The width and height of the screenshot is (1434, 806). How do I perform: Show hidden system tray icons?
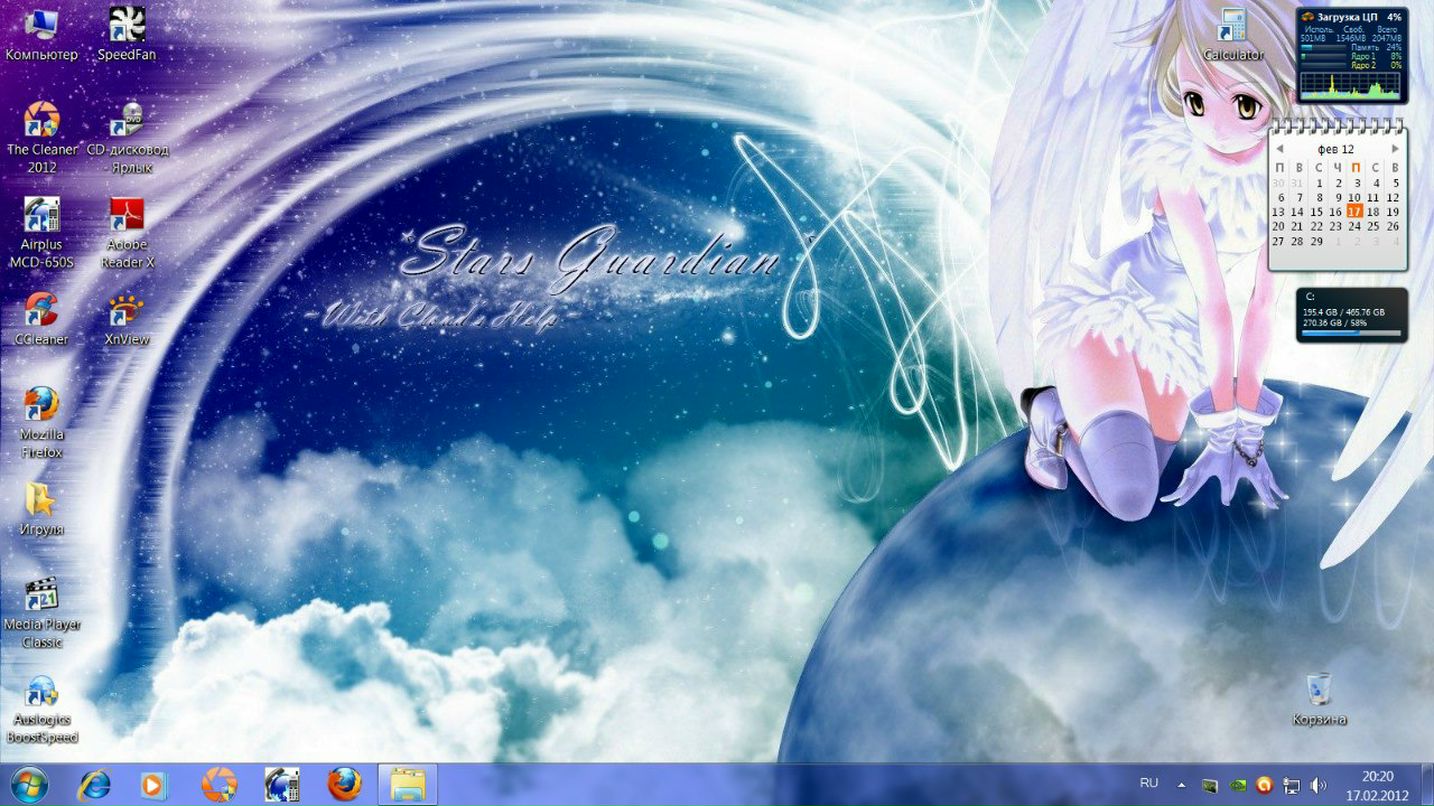tap(1181, 785)
